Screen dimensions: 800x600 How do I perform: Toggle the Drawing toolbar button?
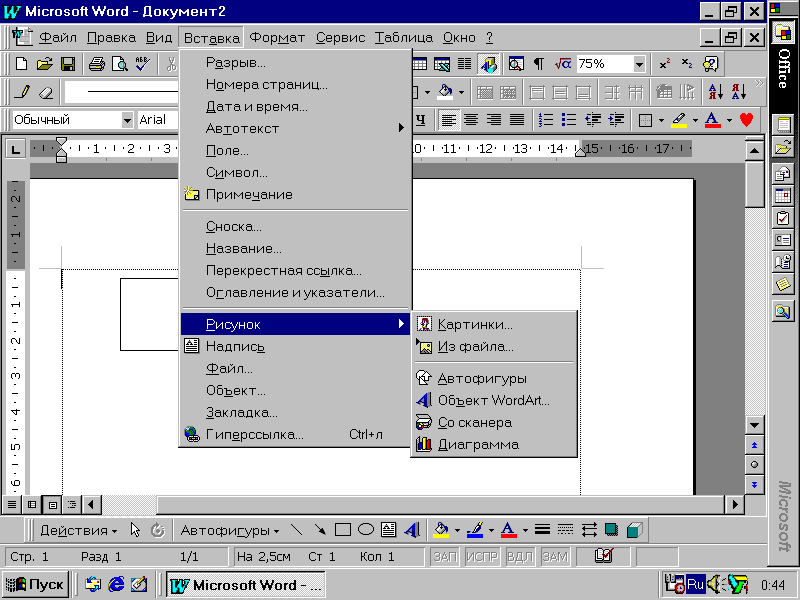click(488, 64)
